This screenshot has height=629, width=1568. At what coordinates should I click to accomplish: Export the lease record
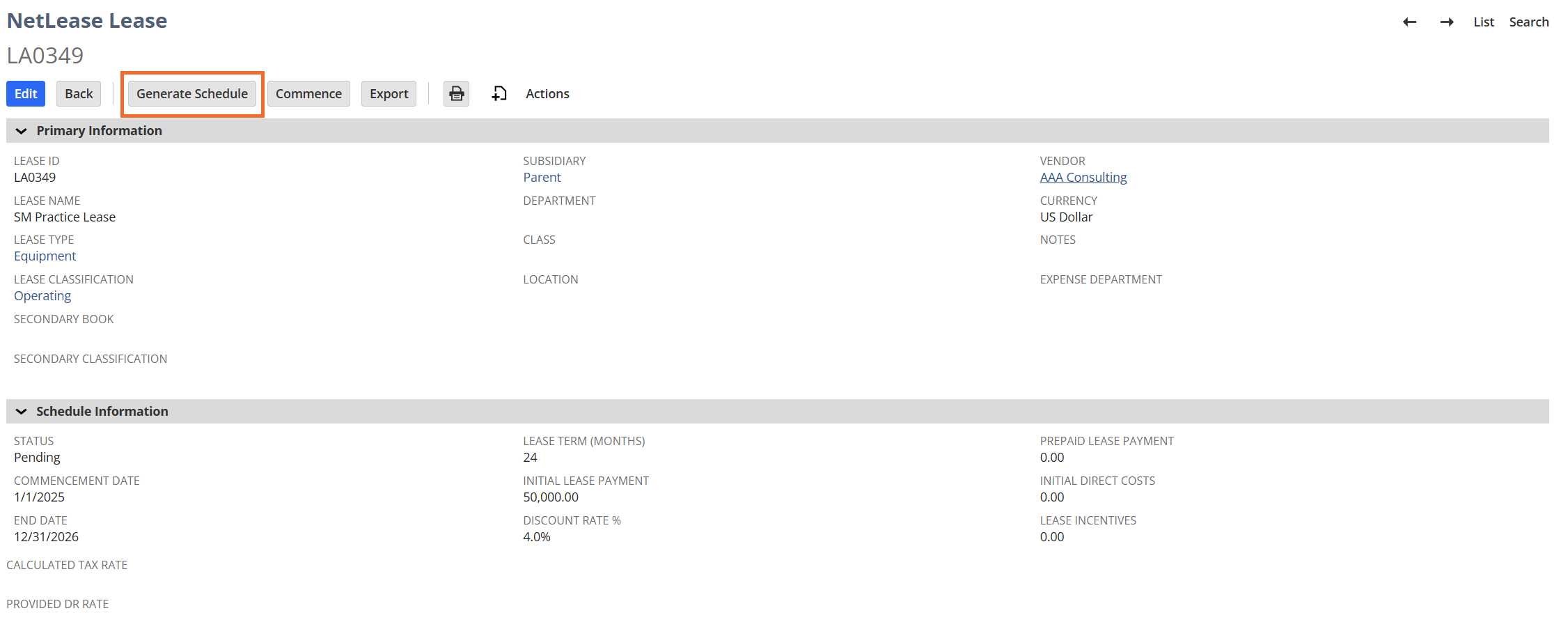(389, 94)
